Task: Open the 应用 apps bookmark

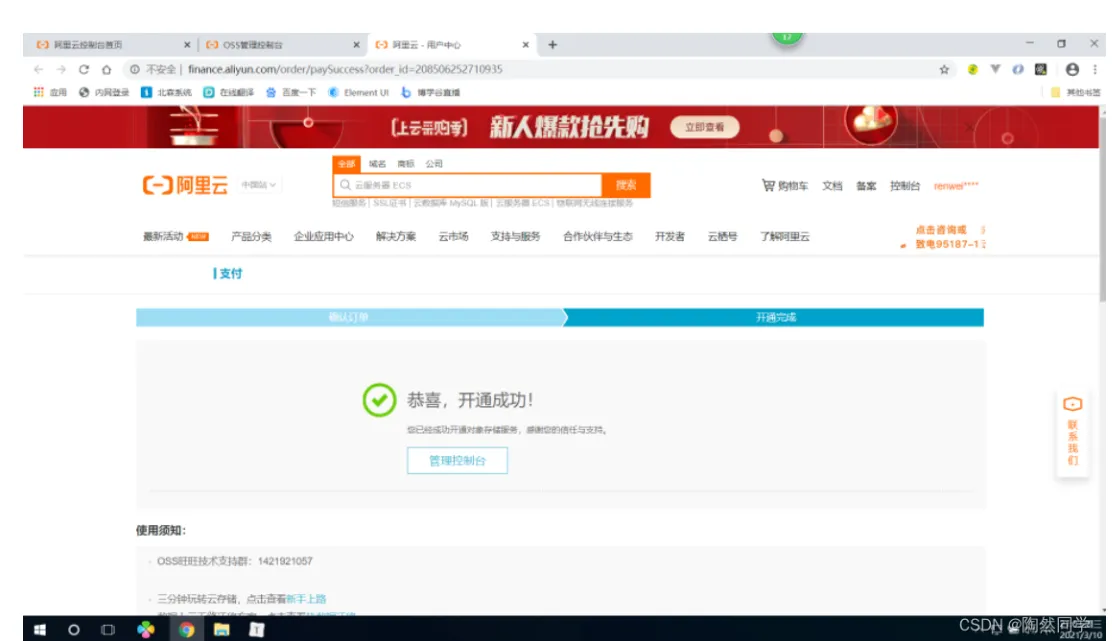Action: point(50,92)
